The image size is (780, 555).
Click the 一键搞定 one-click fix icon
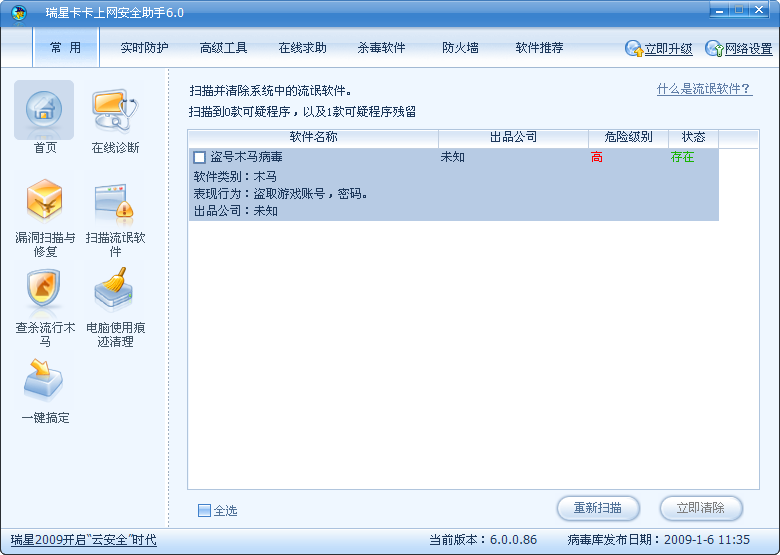click(43, 380)
